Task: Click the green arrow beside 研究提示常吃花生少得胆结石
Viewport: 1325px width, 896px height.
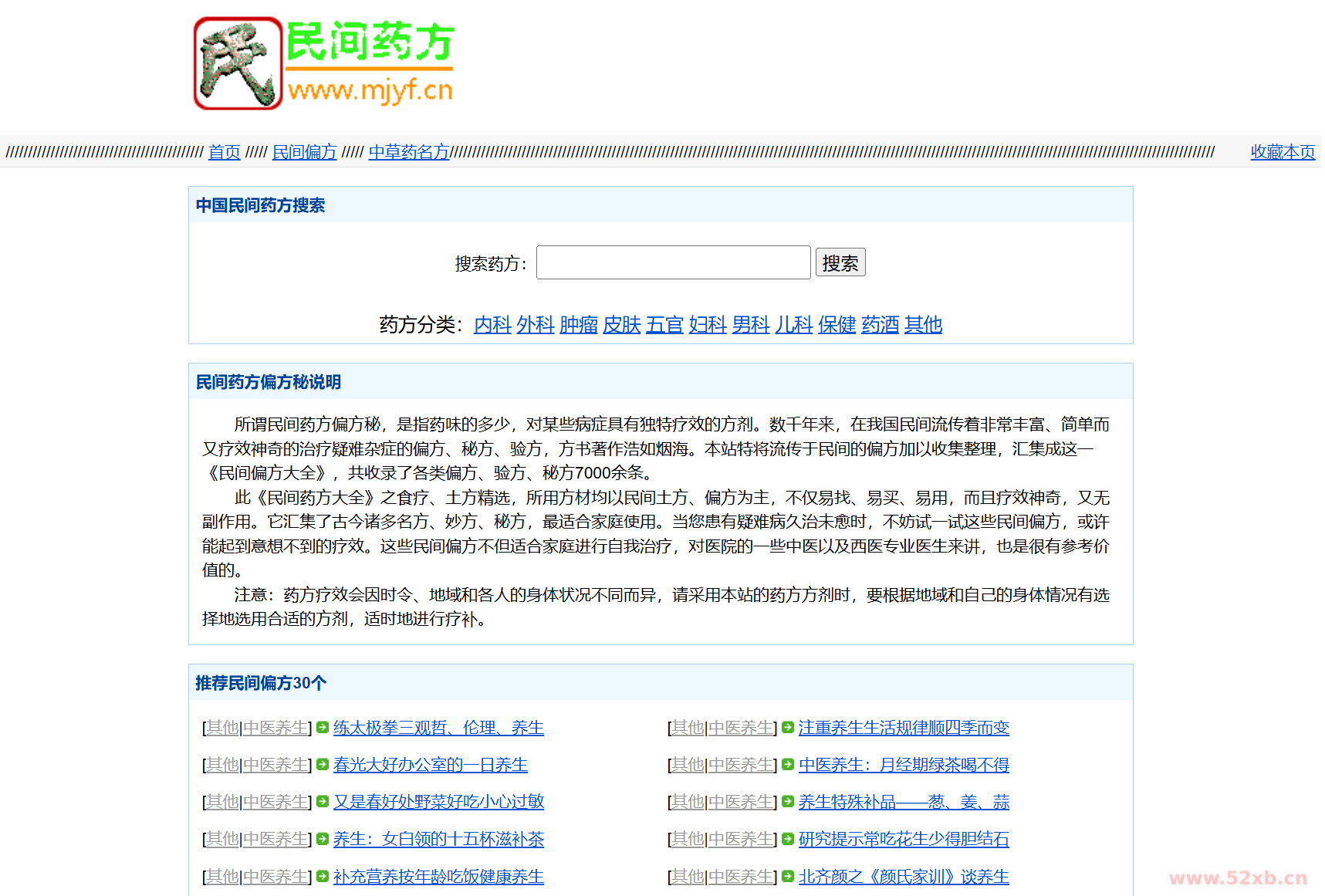Action: click(787, 839)
